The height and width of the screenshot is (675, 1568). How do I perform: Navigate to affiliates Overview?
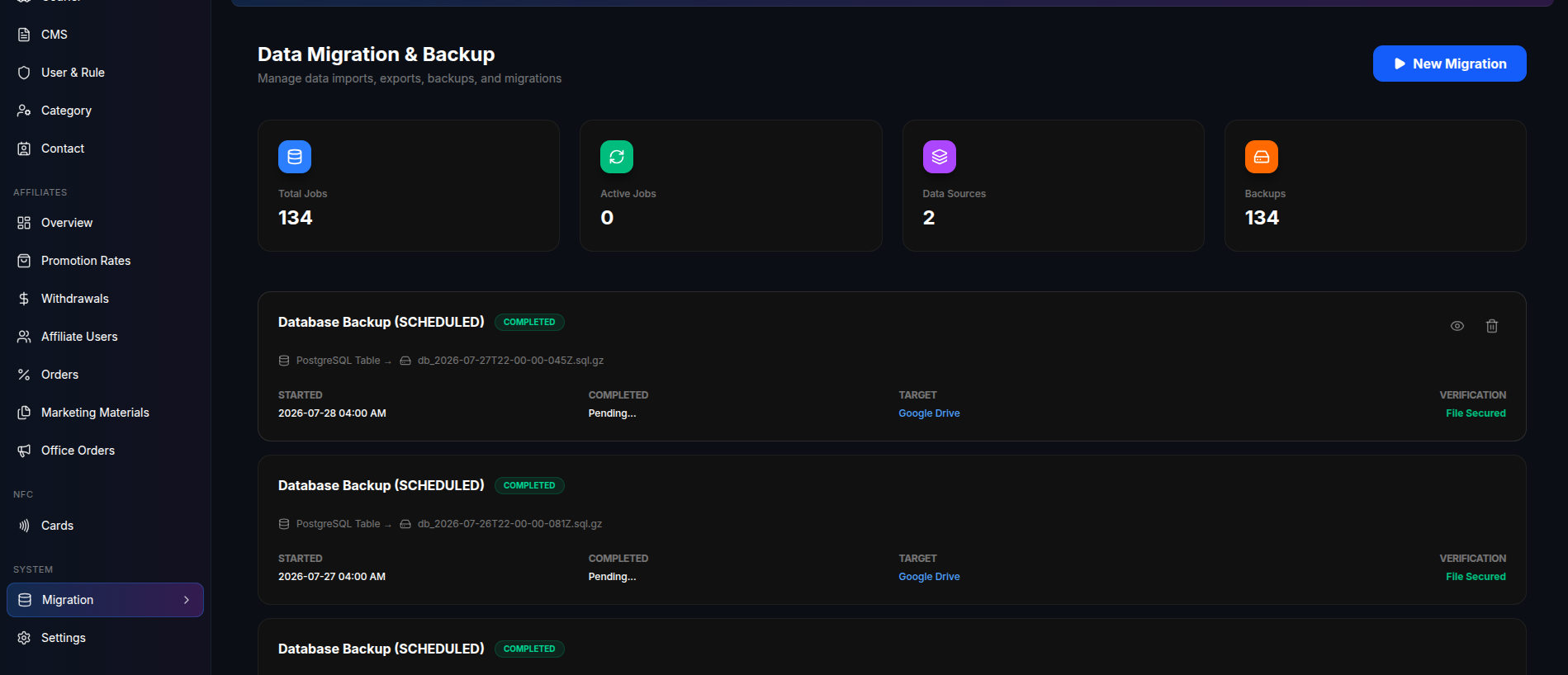(106, 223)
